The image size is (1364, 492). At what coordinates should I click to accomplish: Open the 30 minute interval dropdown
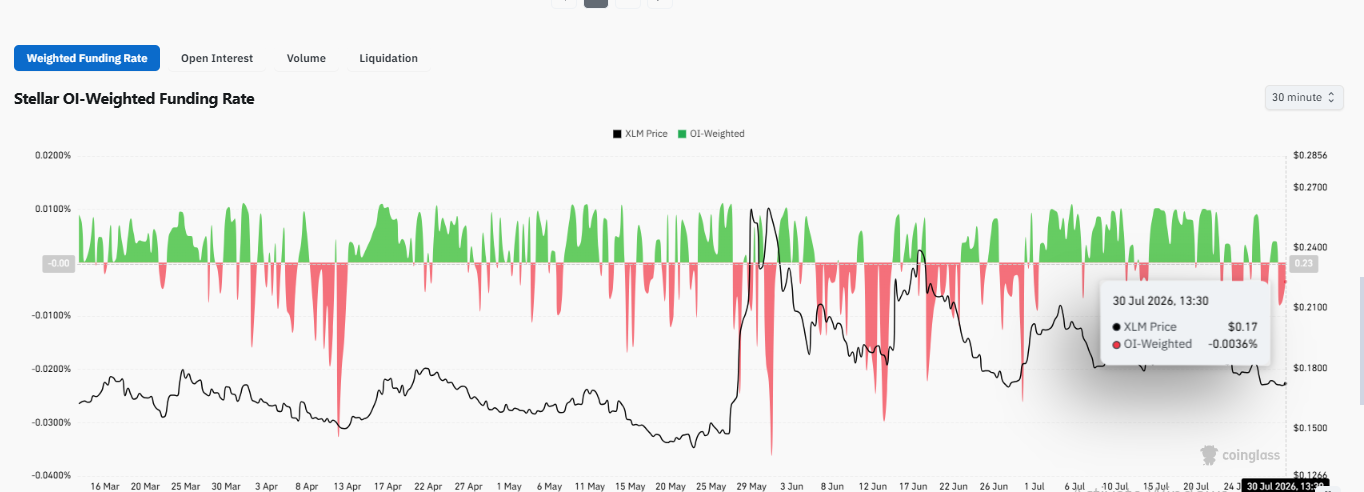pos(1304,97)
